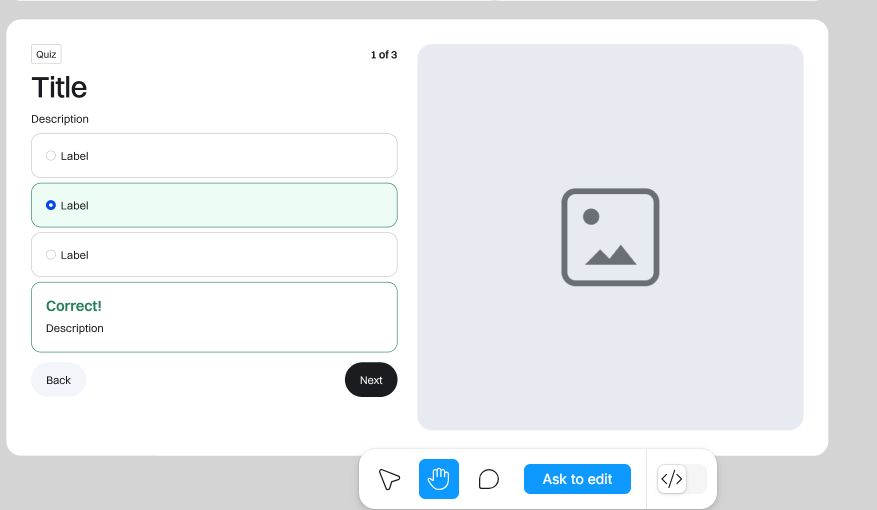877x510 pixels.
Task: Choose the comment bubble tool
Action: click(x=488, y=479)
